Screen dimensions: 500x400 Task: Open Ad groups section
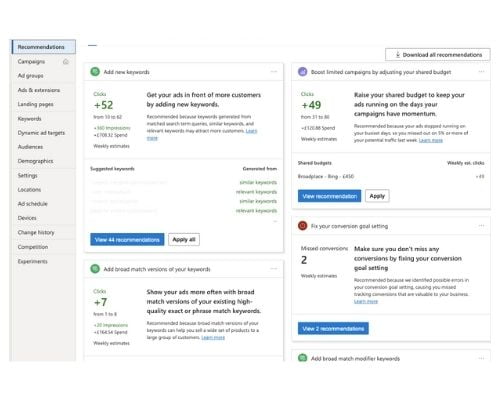click(30, 76)
